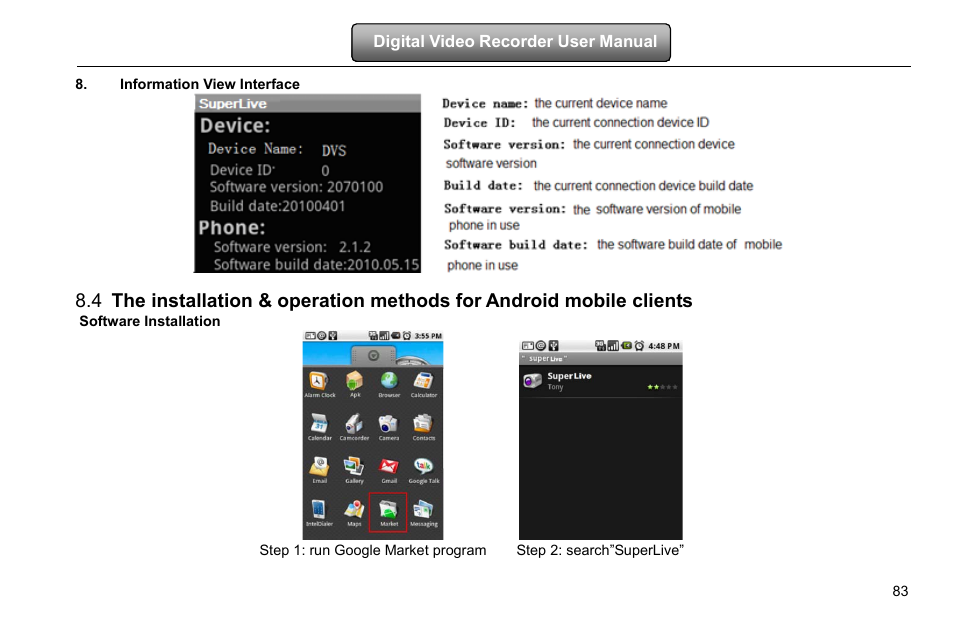Click the alarm icon beside 4:48 PM
Image resolution: width=954 pixels, height=636 pixels.
pos(639,346)
